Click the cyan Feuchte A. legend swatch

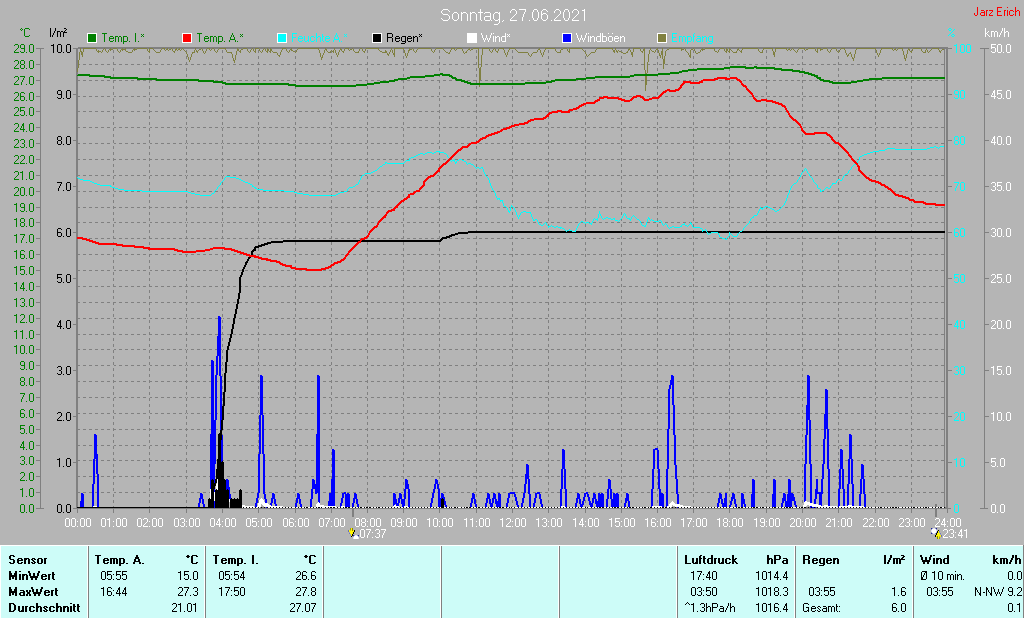282,39
